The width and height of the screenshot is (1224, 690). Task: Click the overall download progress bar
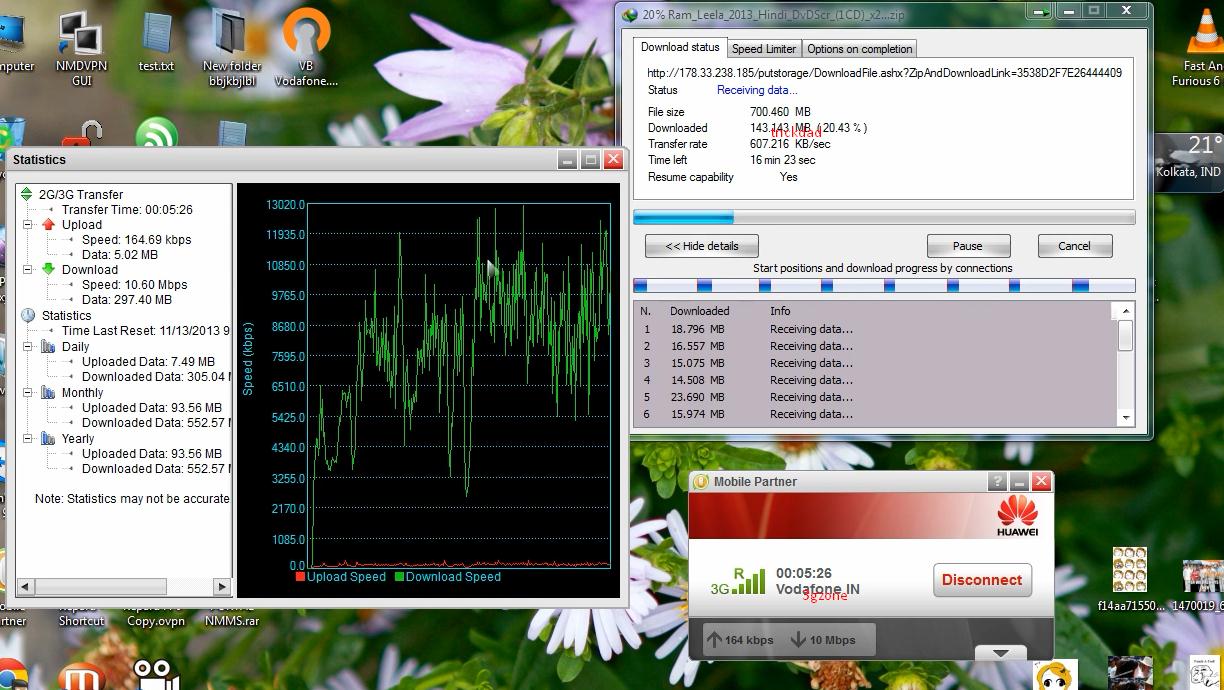click(x=884, y=217)
